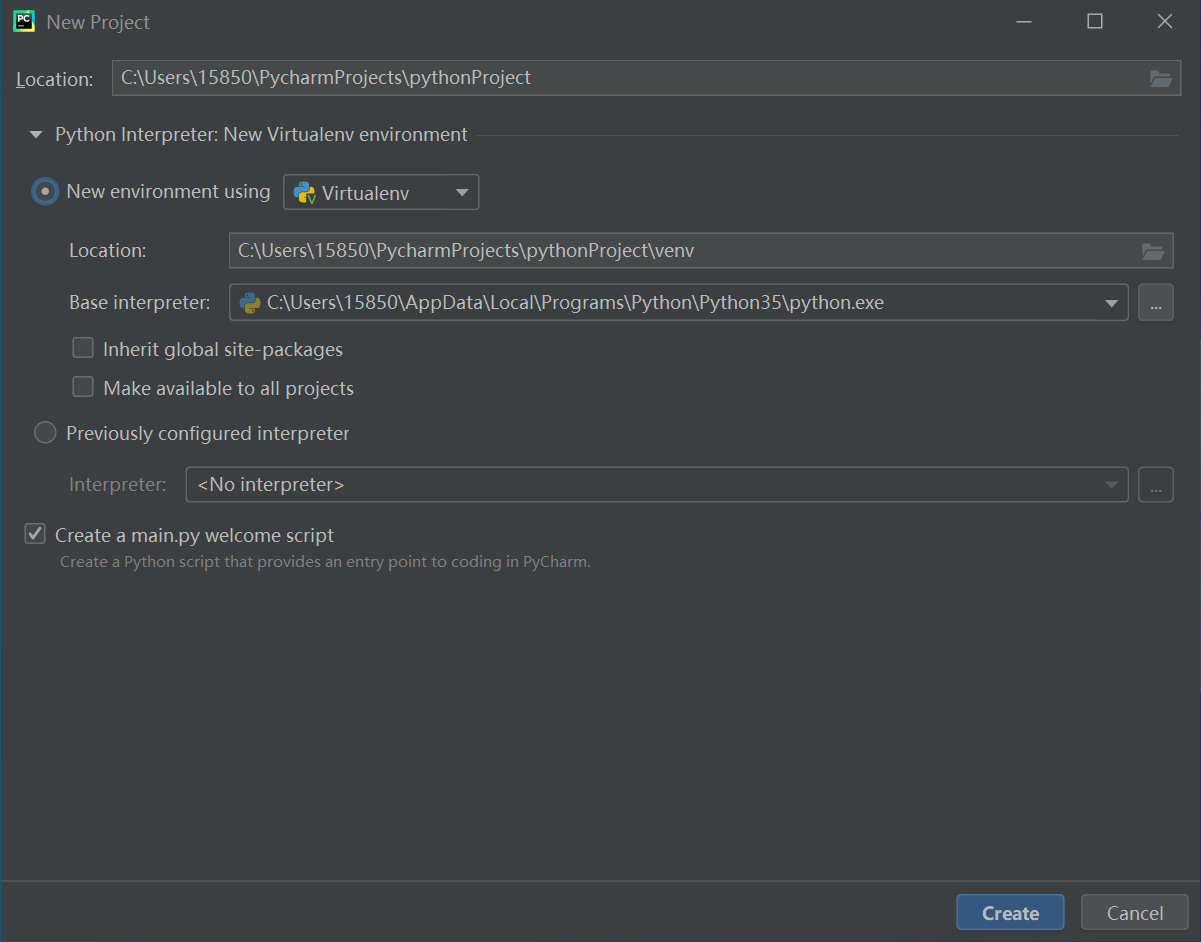Click the Create button

coord(1010,913)
